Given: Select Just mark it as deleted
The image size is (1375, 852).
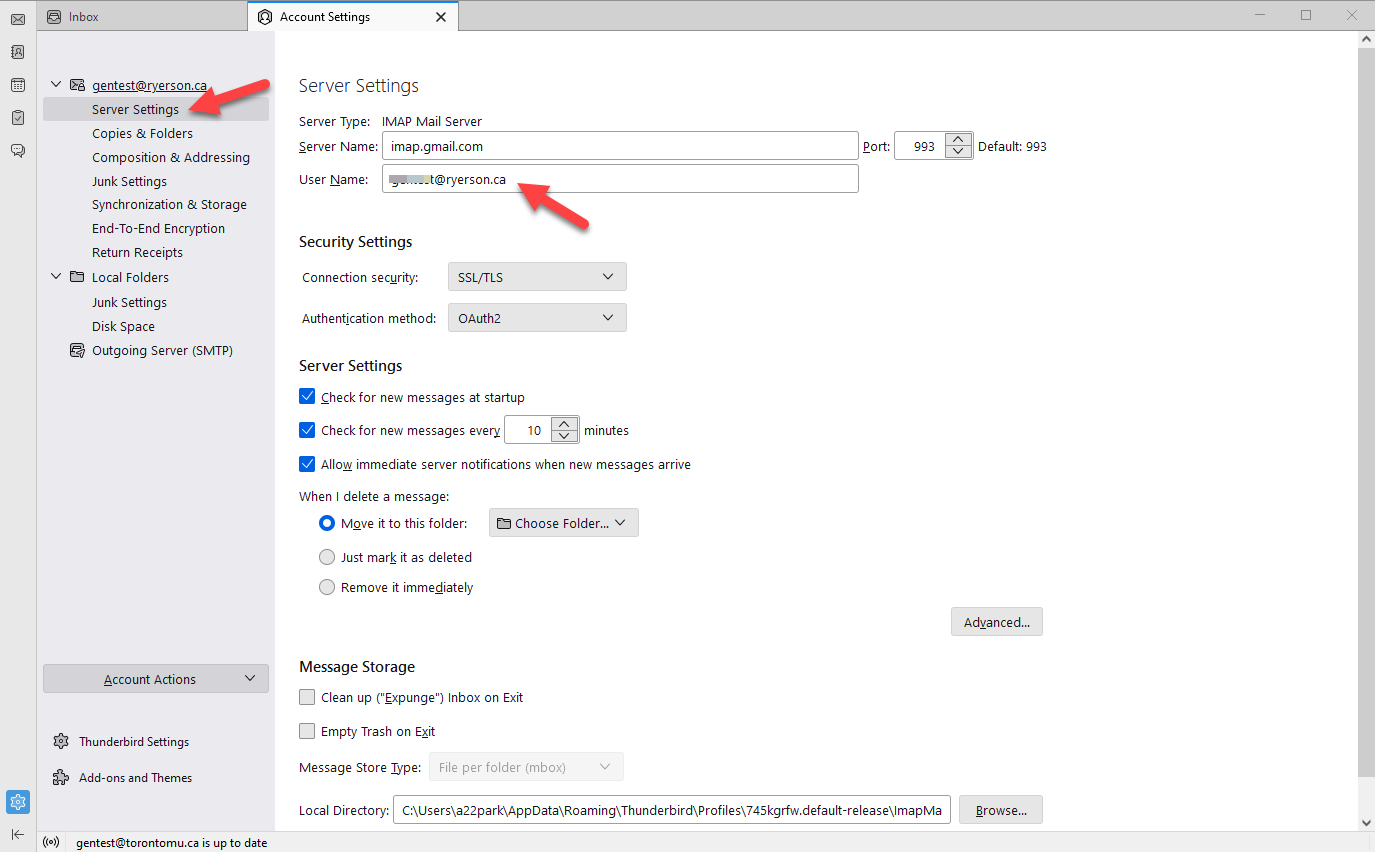Looking at the screenshot, I should (327, 557).
